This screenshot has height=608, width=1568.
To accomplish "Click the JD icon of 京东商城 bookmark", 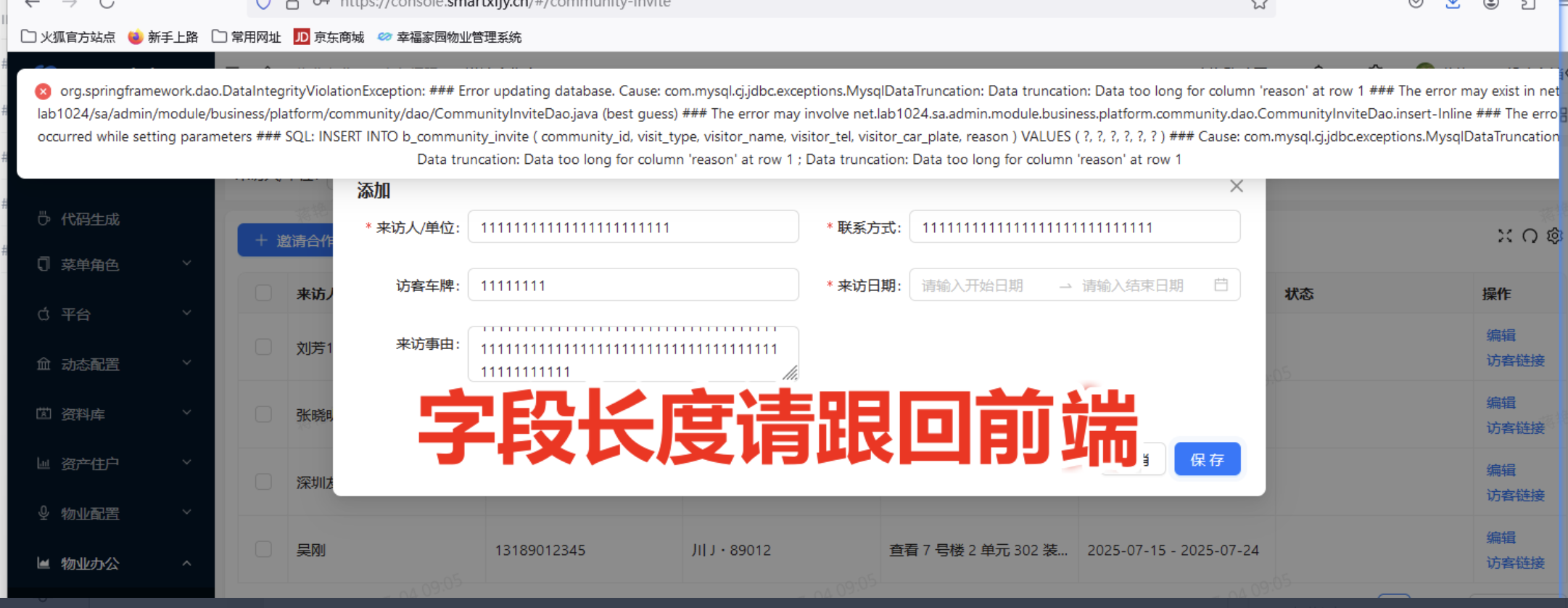I will coord(302,37).
